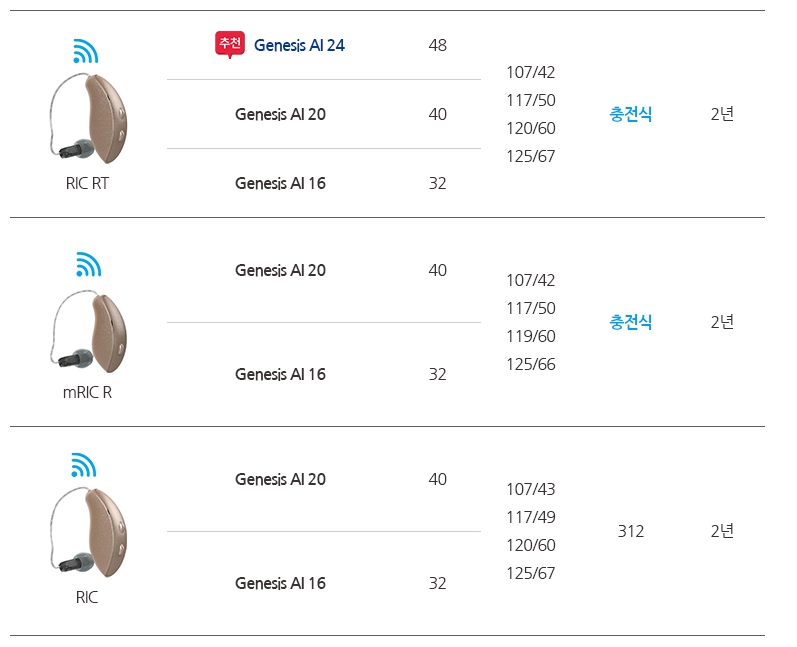Select Genesis AI 20 in the bottom RIC row
The image size is (797, 647).
pyautogui.click(x=280, y=479)
